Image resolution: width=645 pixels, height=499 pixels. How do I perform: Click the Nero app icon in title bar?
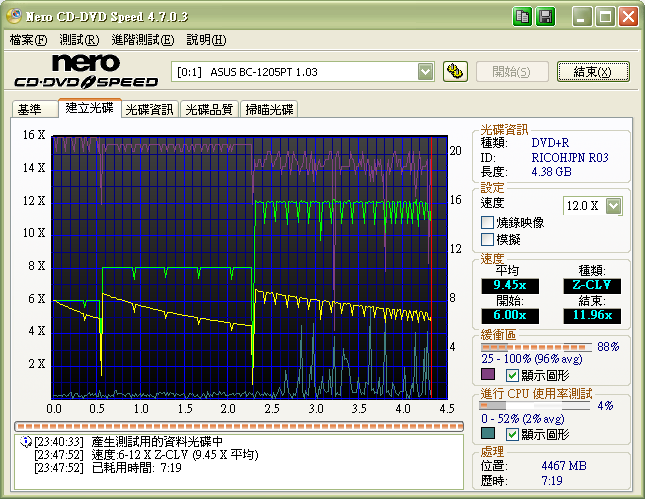pyautogui.click(x=14, y=16)
